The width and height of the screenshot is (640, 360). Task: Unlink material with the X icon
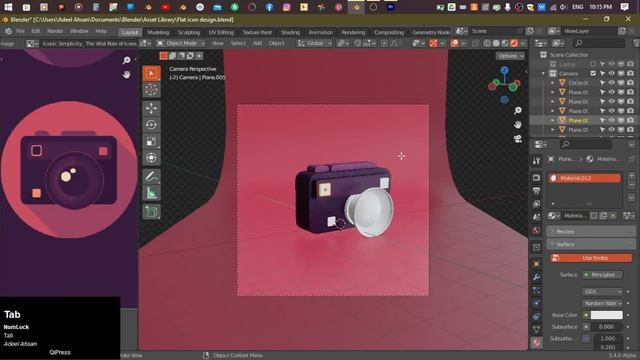pos(612,216)
